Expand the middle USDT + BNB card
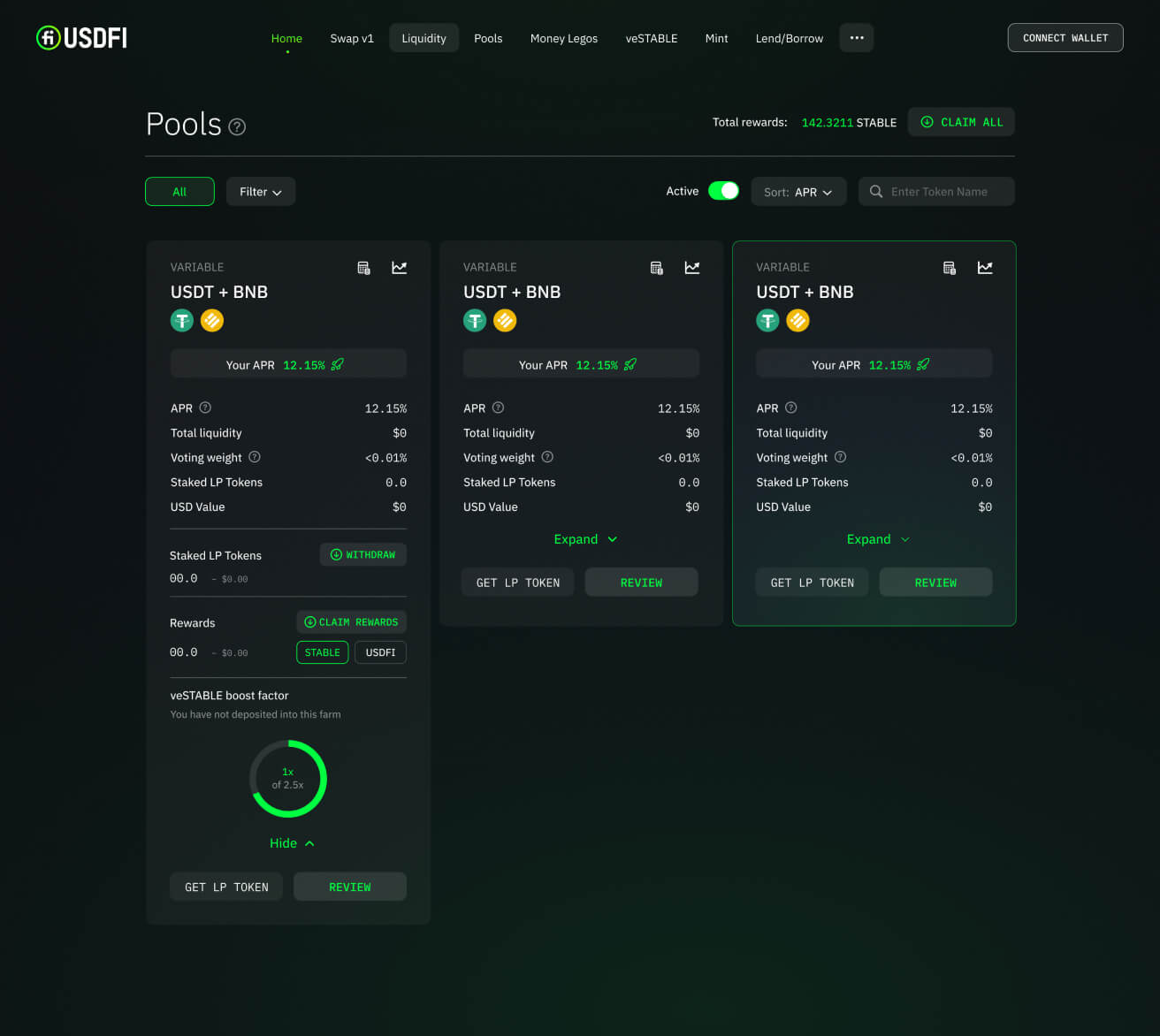This screenshot has height=1036, width=1160. (x=585, y=539)
